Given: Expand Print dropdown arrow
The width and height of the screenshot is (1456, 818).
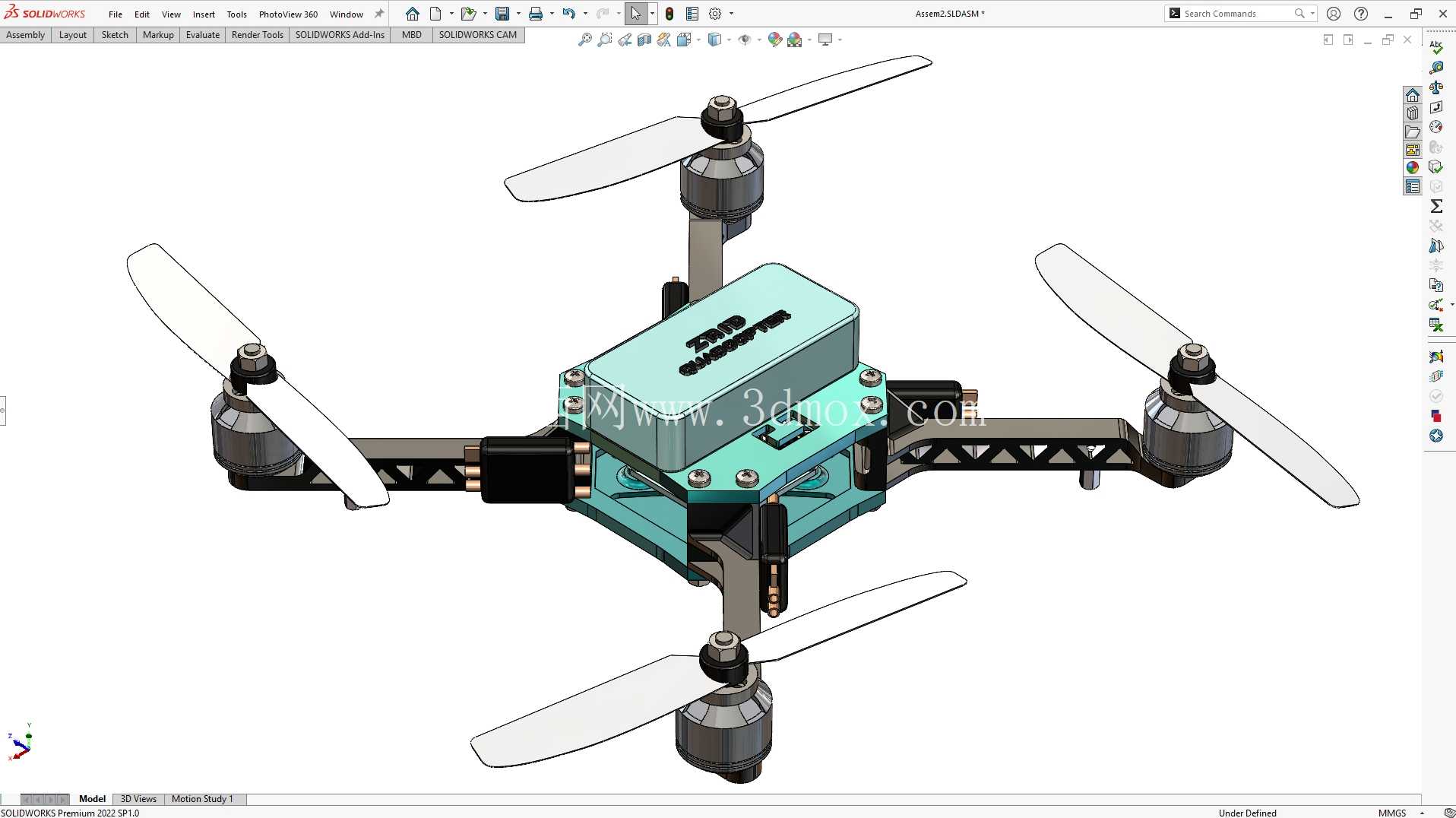Looking at the screenshot, I should tap(552, 14).
